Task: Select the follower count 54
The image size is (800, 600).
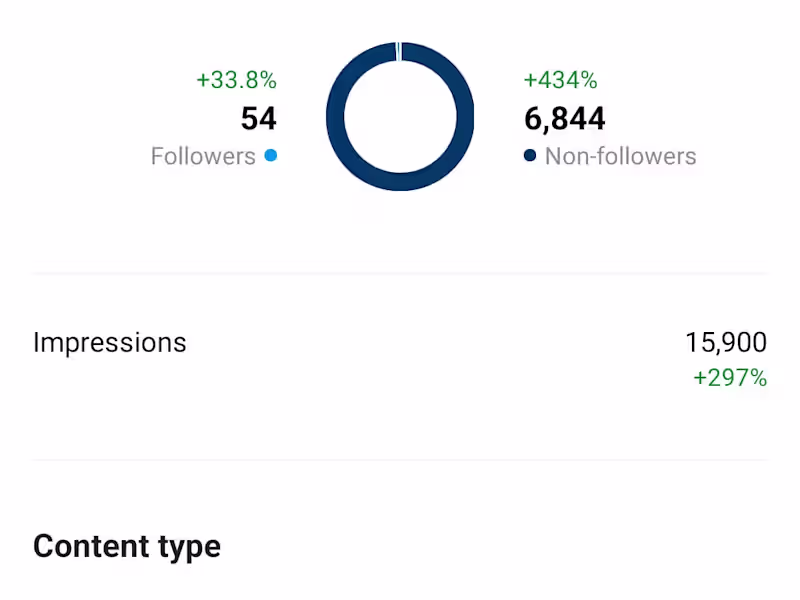Action: click(x=258, y=119)
